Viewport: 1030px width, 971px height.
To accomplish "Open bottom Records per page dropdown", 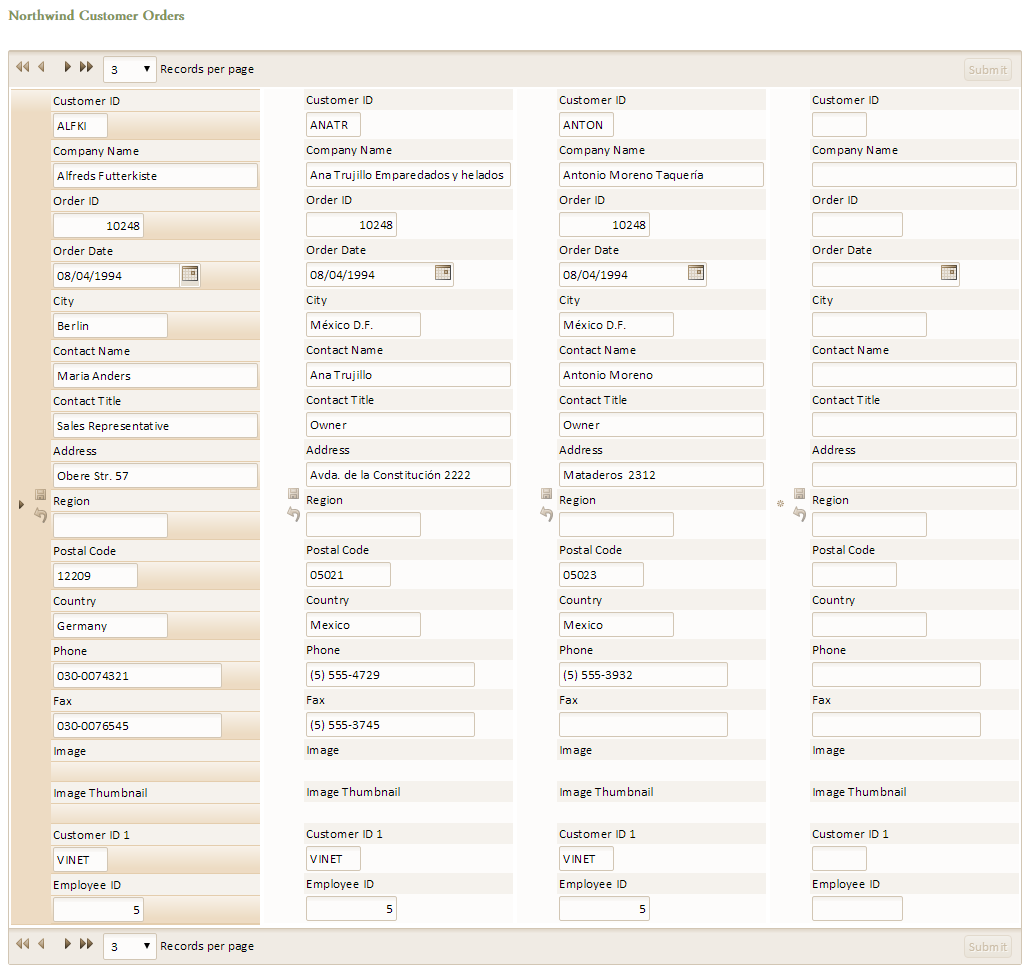I will (x=130, y=946).
